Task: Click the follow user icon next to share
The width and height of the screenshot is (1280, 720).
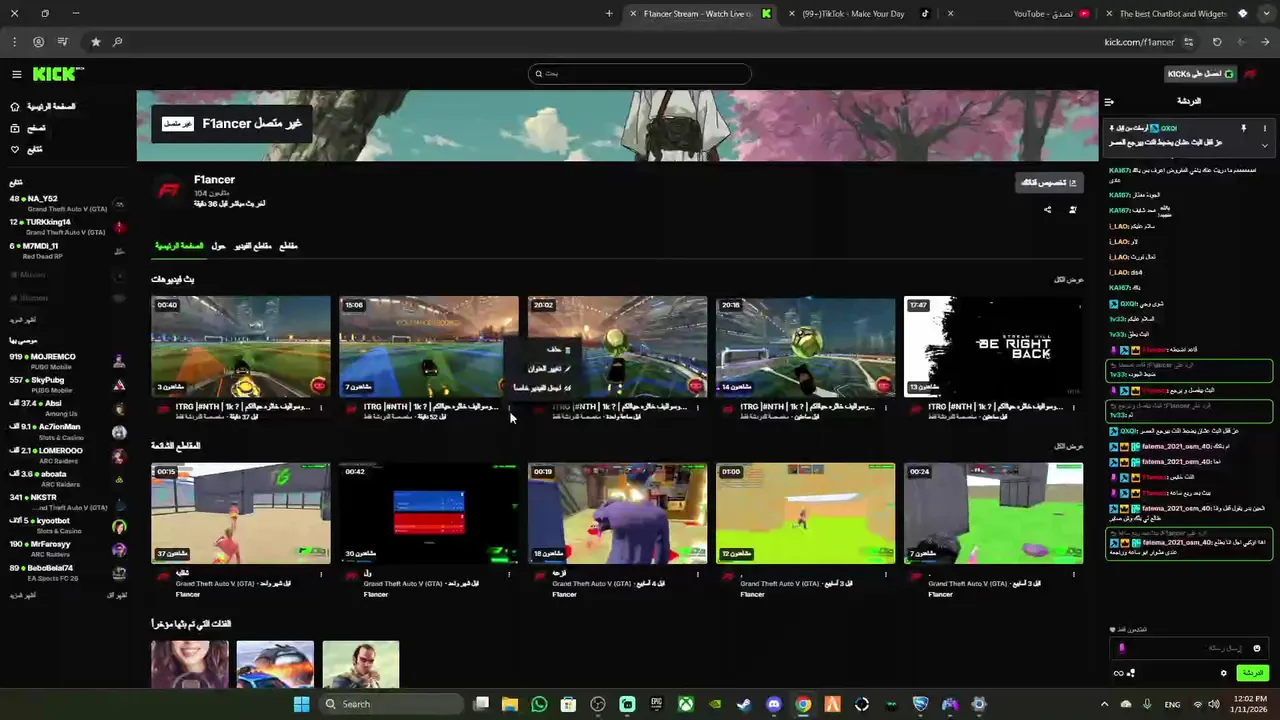Action: coord(1073,210)
